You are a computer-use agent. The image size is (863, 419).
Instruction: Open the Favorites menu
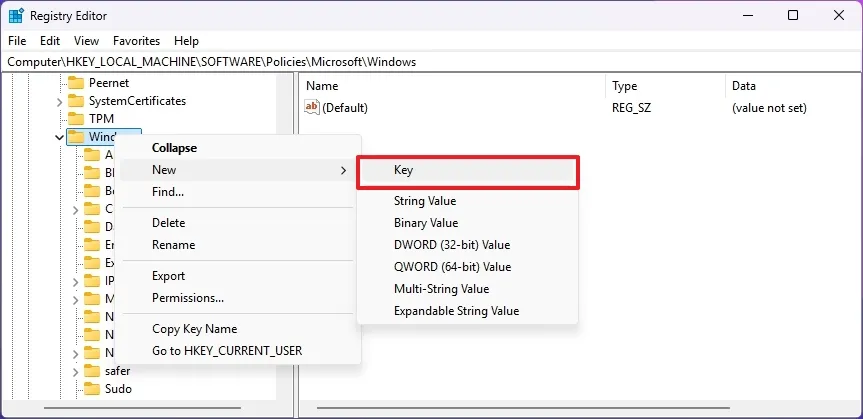136,41
